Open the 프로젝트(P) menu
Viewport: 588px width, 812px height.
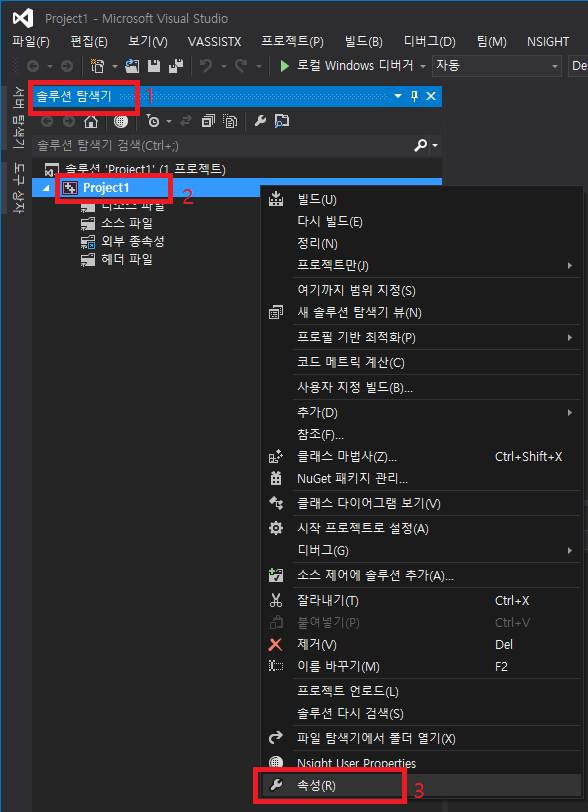(x=293, y=41)
